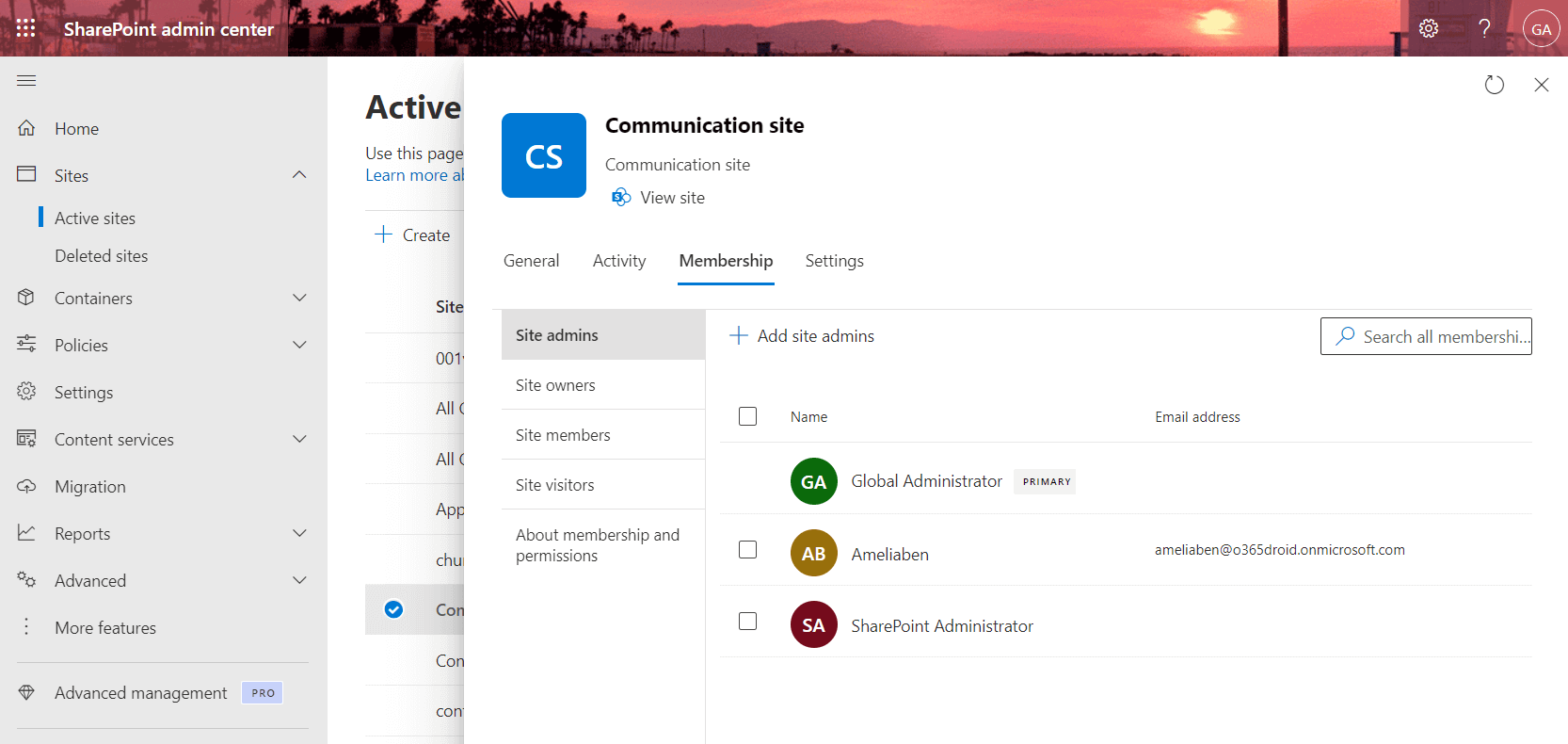Viewport: 1568px width, 744px height.
Task: Select the Ameliaben checkbox
Action: (x=747, y=550)
